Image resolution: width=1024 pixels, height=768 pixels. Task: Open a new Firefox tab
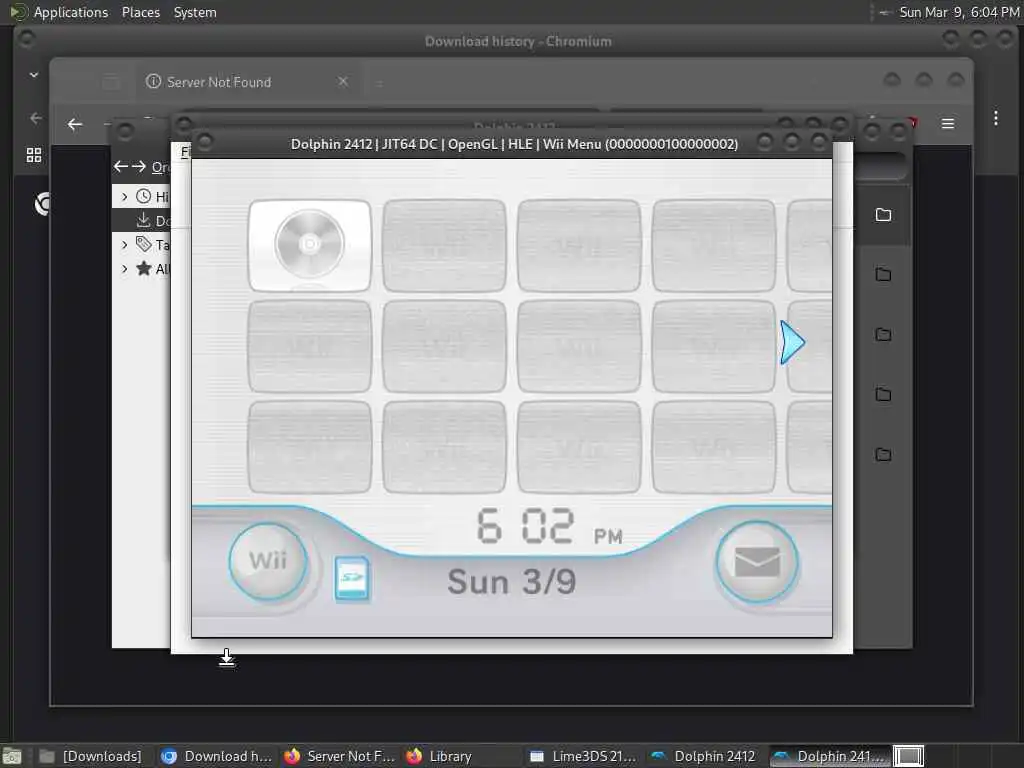tap(379, 83)
